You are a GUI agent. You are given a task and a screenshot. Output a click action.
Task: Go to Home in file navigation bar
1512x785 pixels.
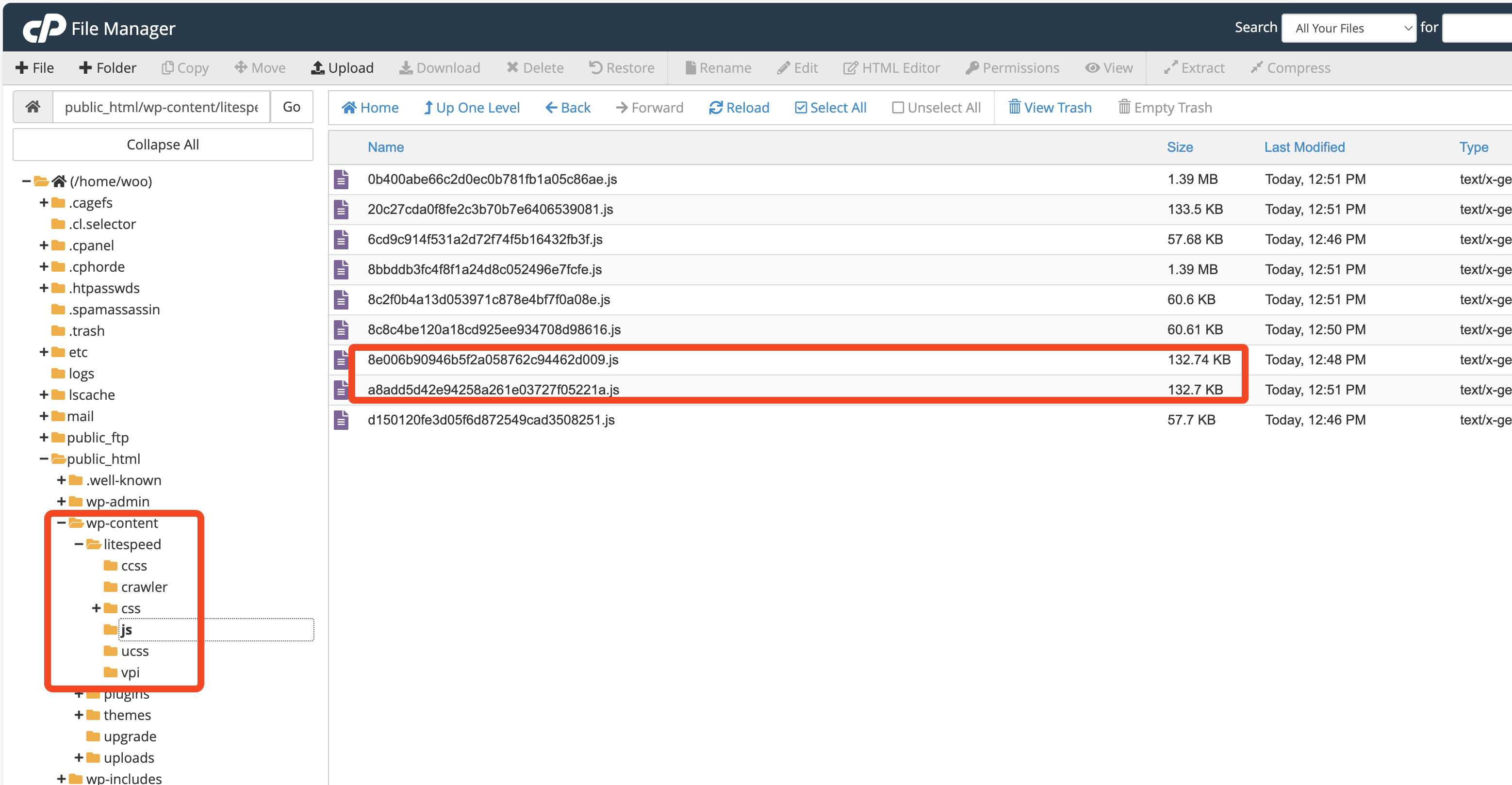(370, 108)
